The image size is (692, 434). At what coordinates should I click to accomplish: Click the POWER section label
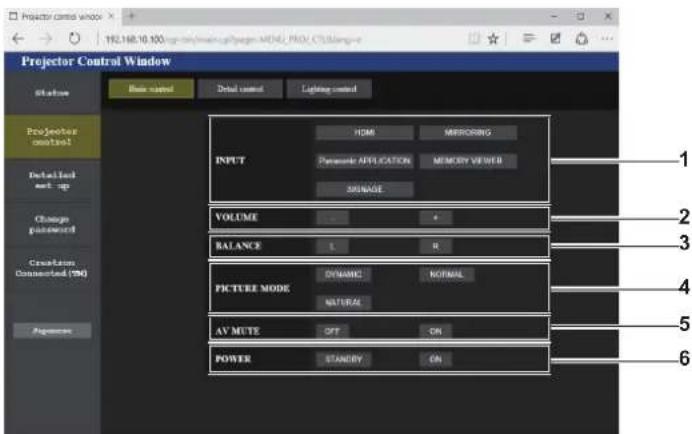click(233, 359)
